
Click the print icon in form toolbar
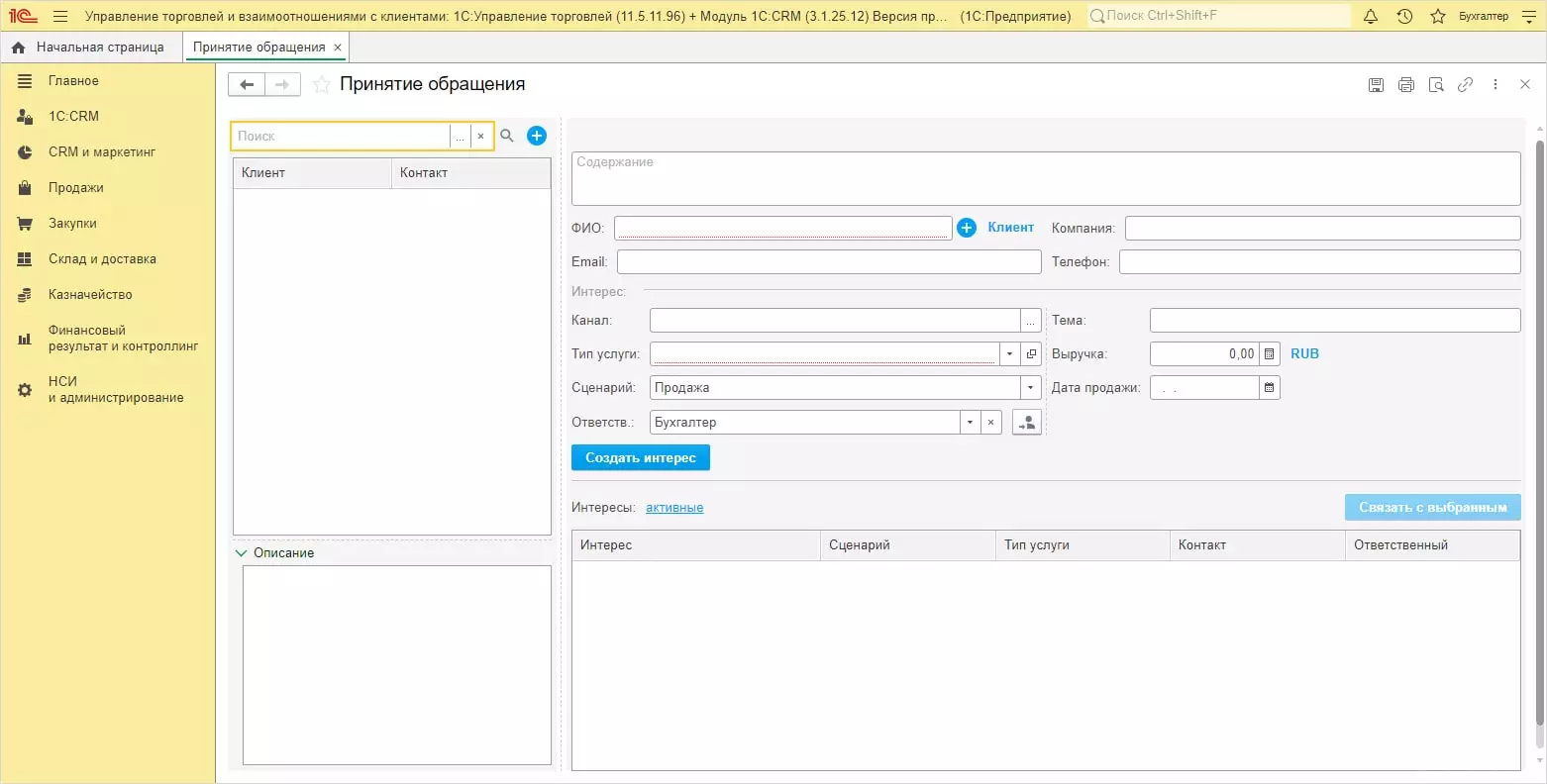(1405, 85)
